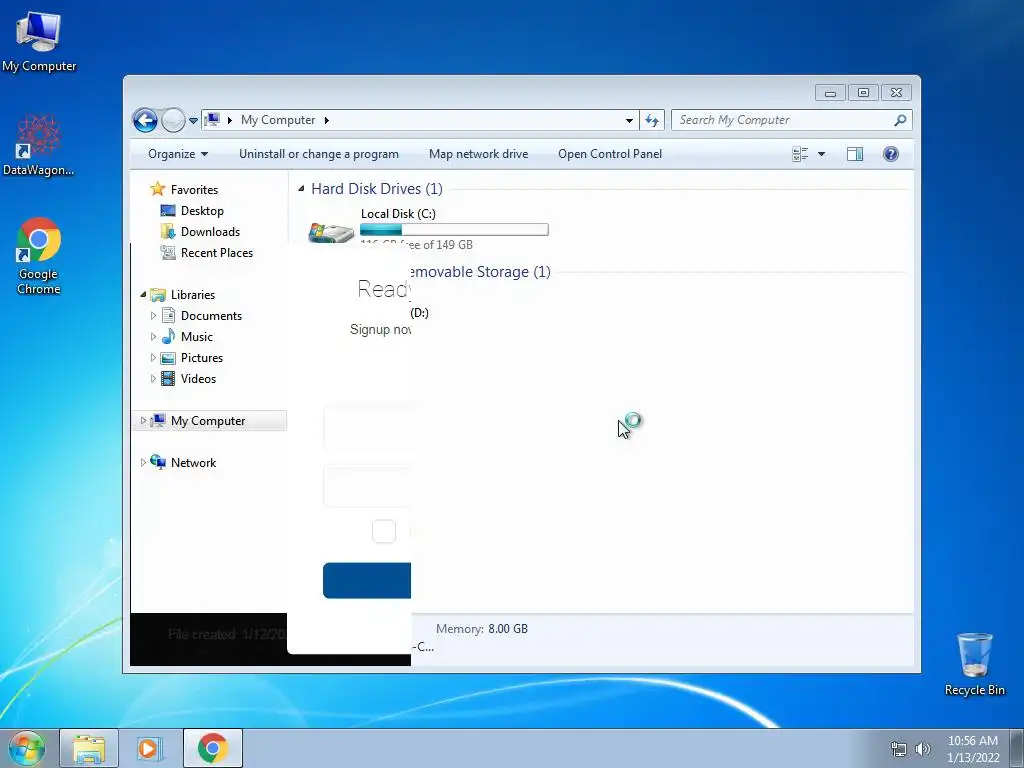
Task: Open the DataWagon desktop shortcut
Action: (39, 146)
